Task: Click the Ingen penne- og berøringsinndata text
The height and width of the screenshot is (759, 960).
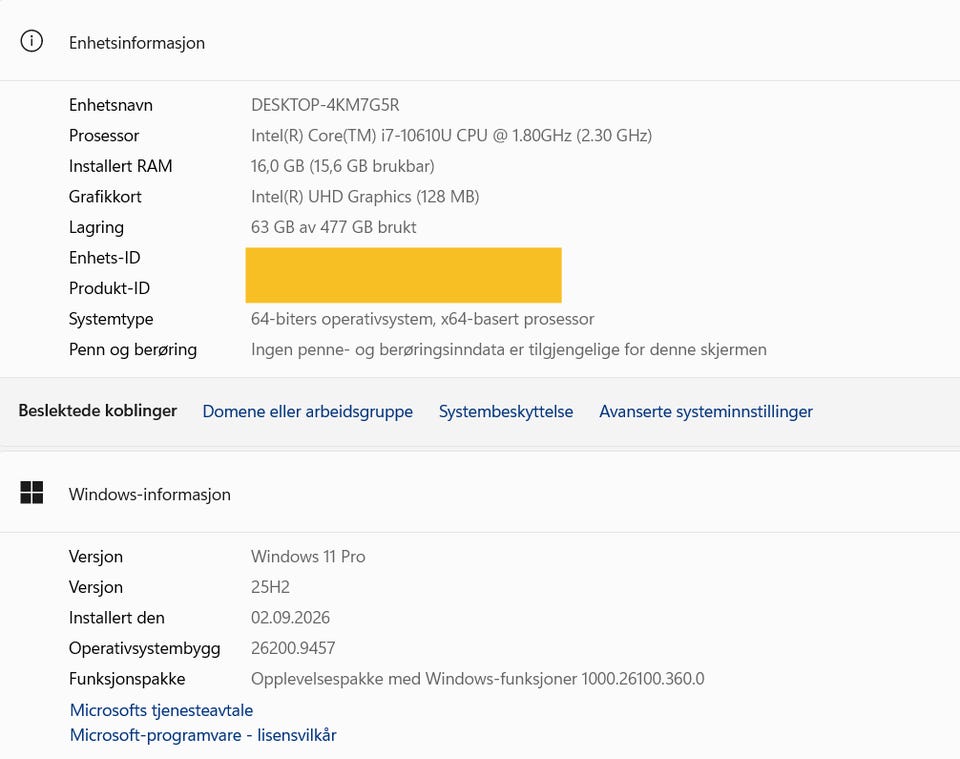Action: pyautogui.click(x=509, y=350)
